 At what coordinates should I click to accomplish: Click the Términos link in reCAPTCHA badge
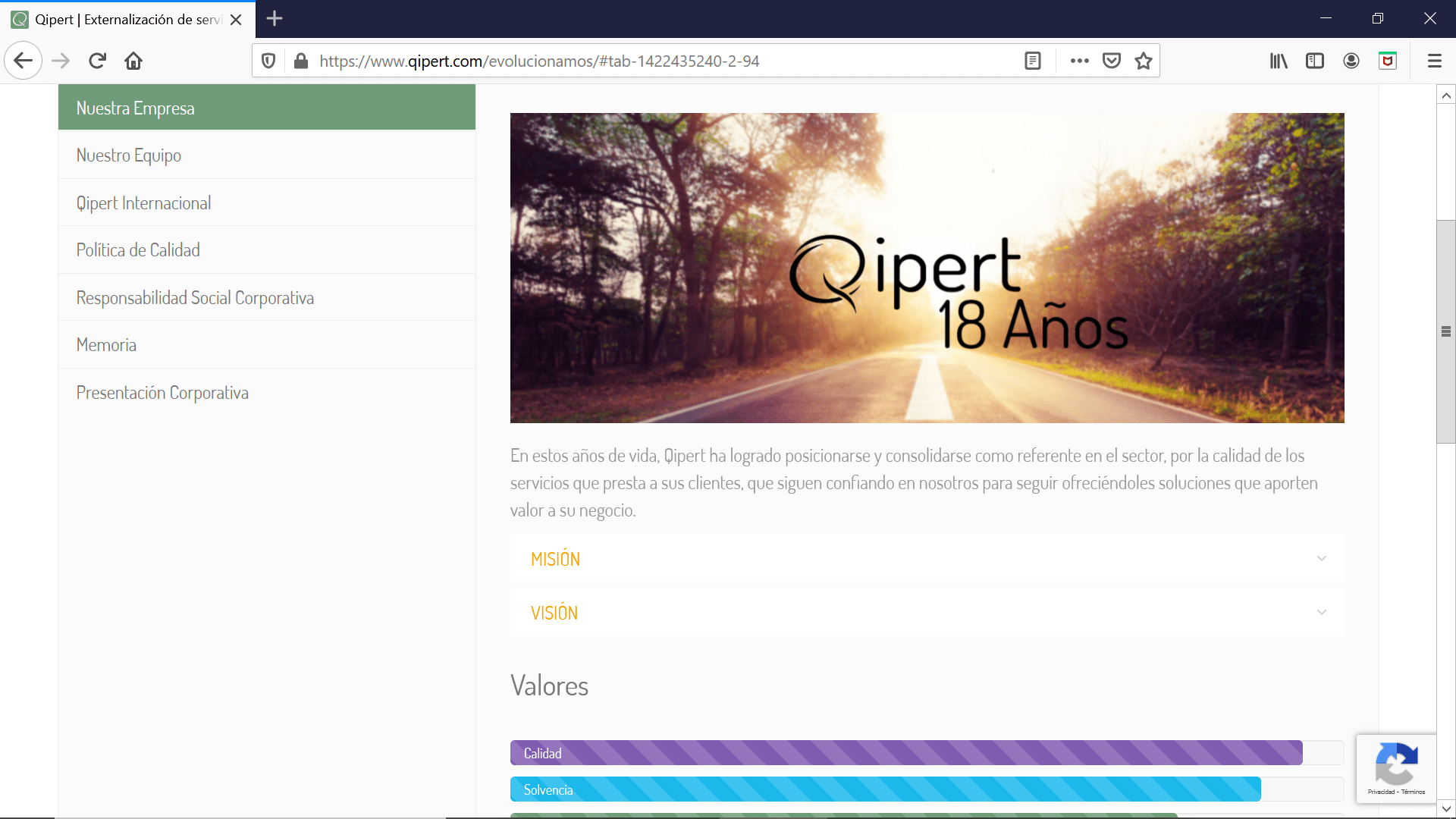pyautogui.click(x=1414, y=792)
